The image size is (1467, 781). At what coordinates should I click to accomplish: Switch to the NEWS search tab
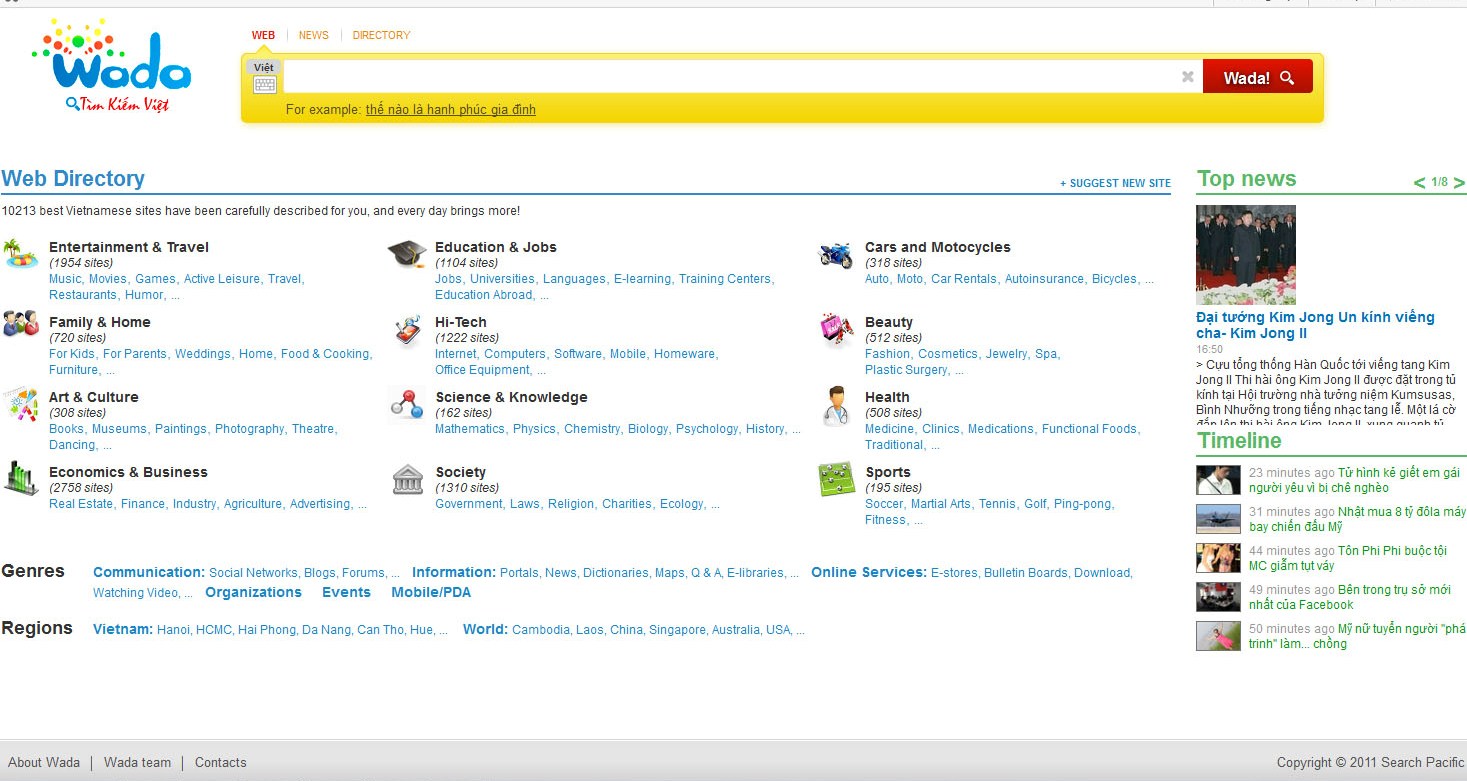coord(313,35)
